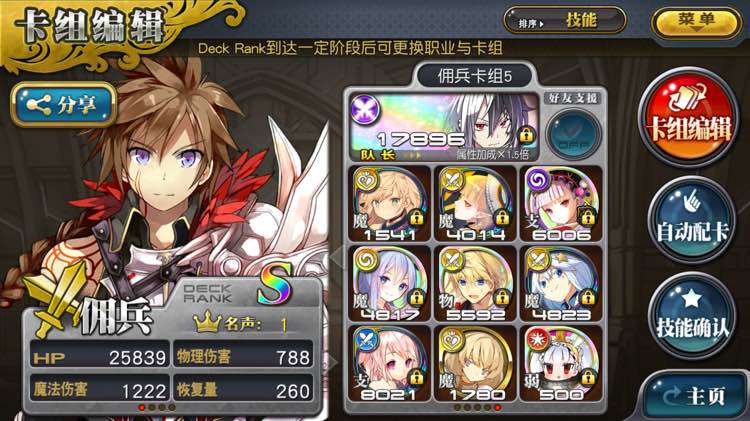Viewport: 750px width, 421px height.
Task: Pick the card with power 500
Action: tap(561, 363)
